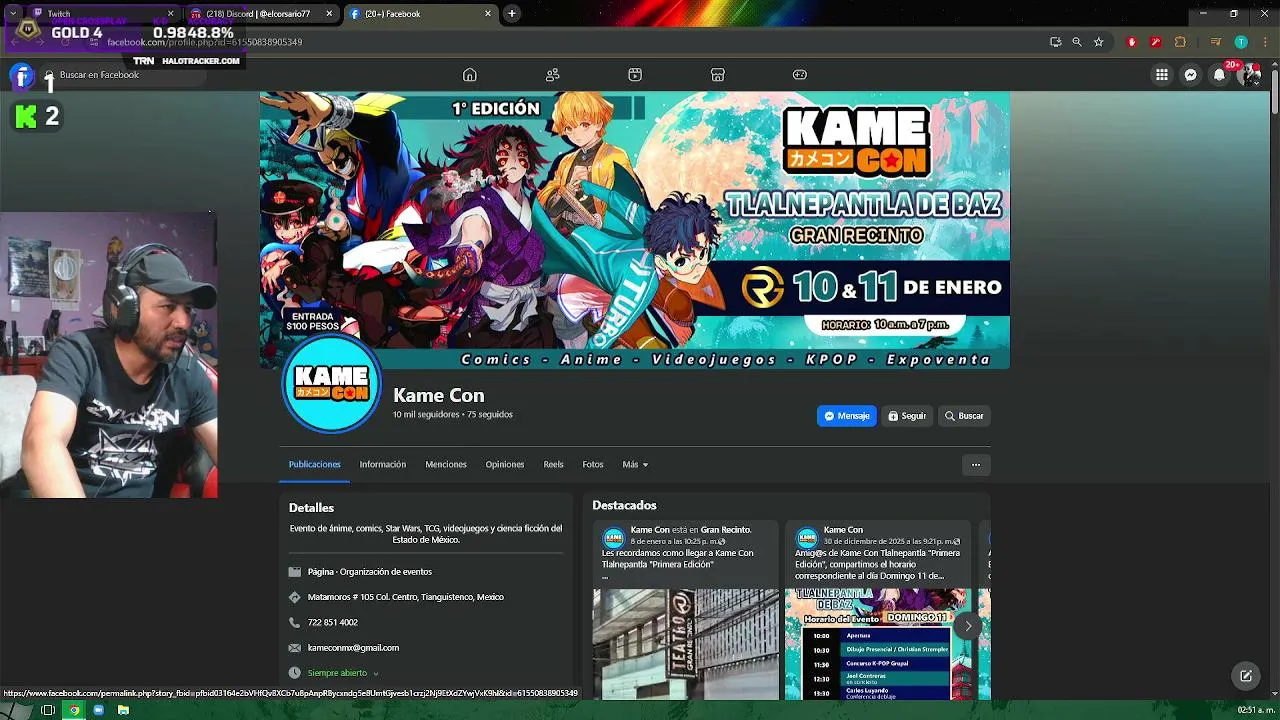1280x720 pixels.
Task: Click the zoom magnifier icon in address bar
Action: click(1077, 42)
